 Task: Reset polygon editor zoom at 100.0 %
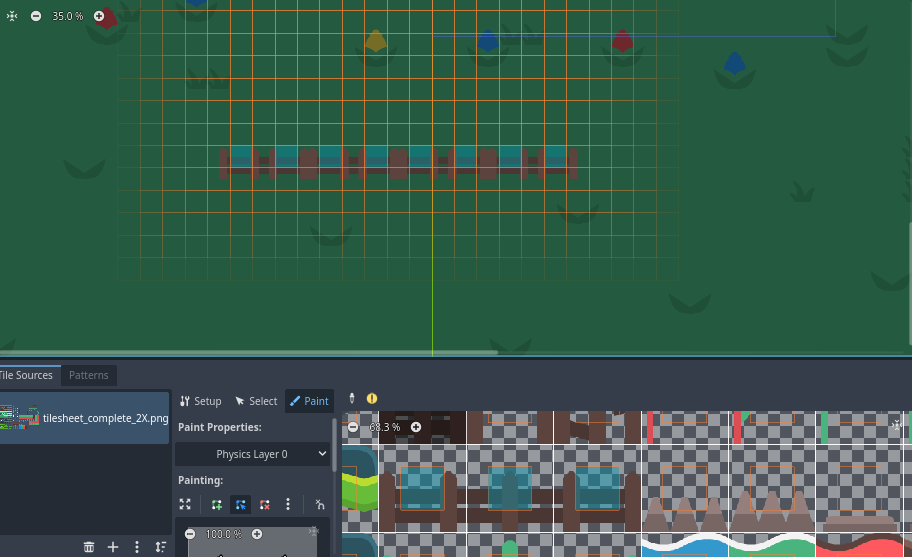coord(223,534)
